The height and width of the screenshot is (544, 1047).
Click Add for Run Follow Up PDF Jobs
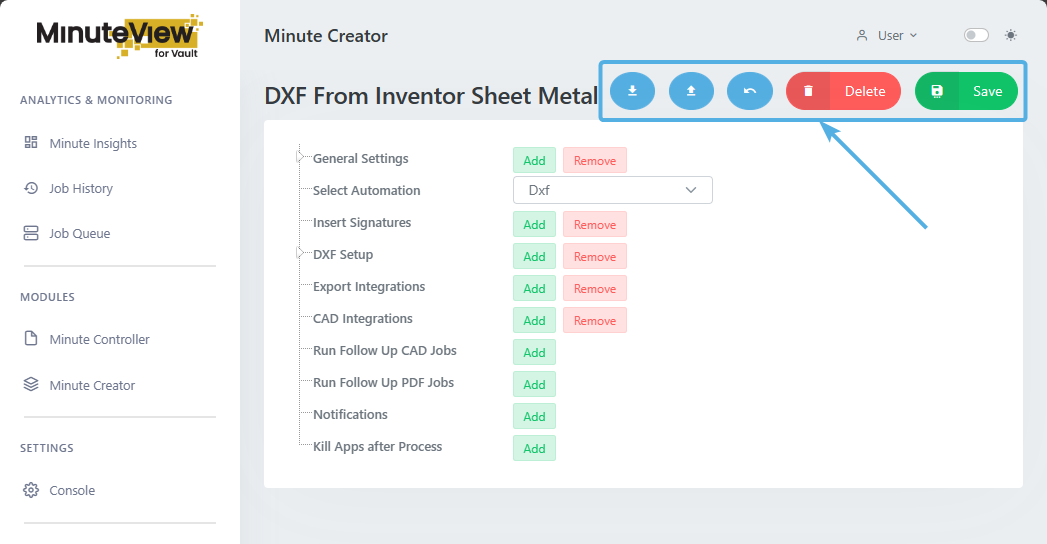[x=534, y=384]
